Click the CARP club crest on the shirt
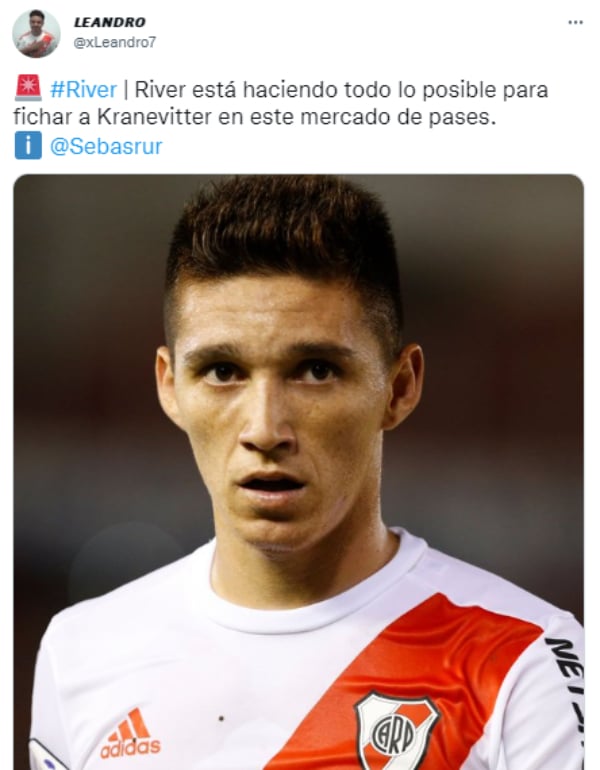This screenshot has height=770, width=600. 396,730
